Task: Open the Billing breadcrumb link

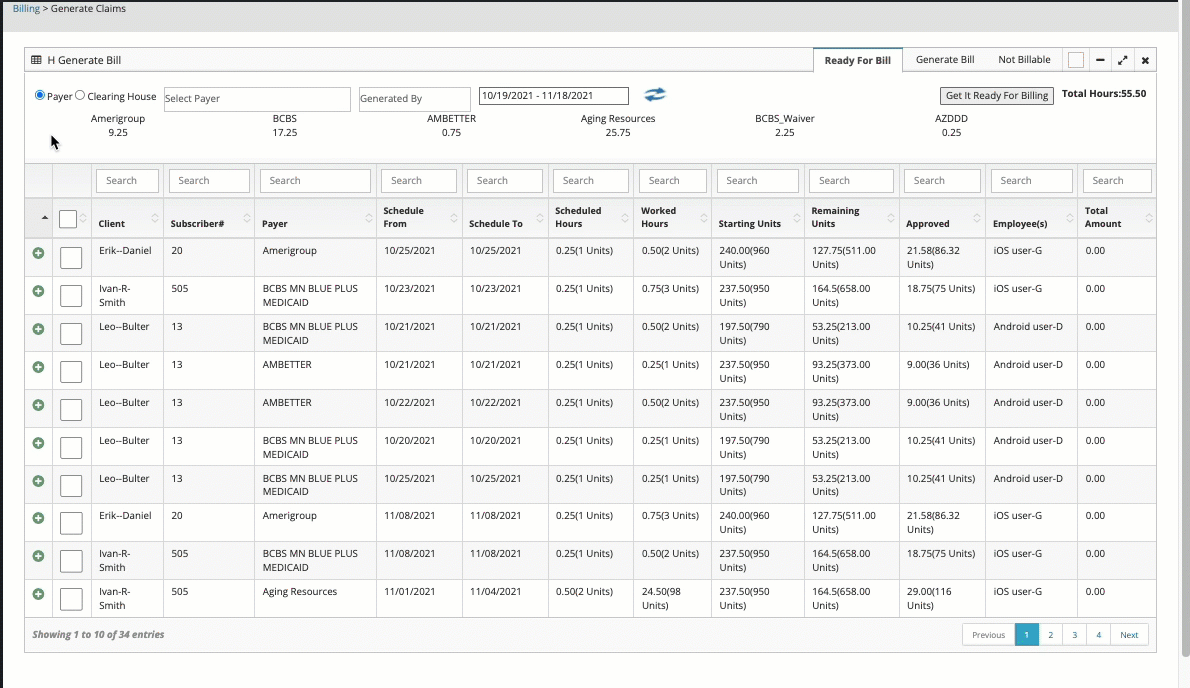Action: point(26,8)
